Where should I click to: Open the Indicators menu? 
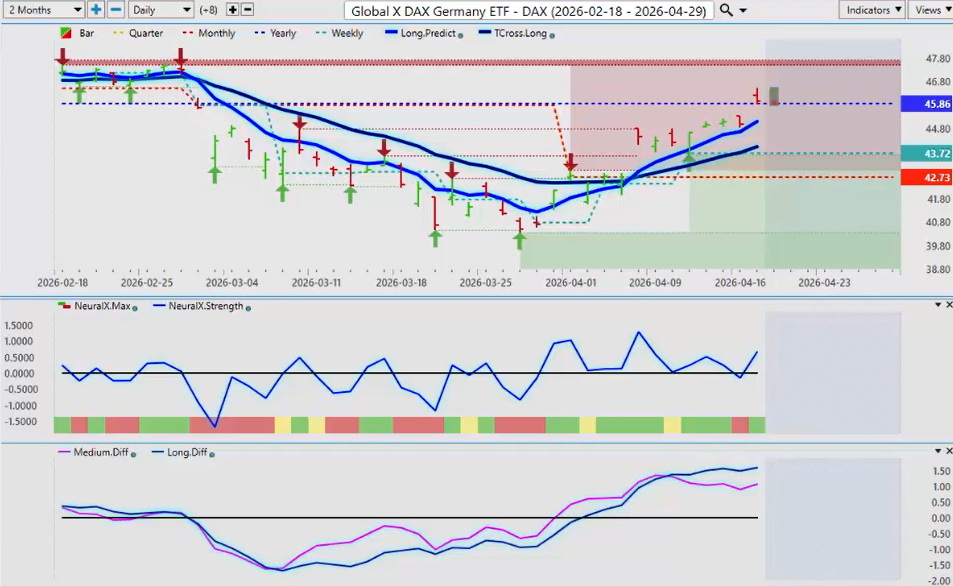tap(872, 9)
